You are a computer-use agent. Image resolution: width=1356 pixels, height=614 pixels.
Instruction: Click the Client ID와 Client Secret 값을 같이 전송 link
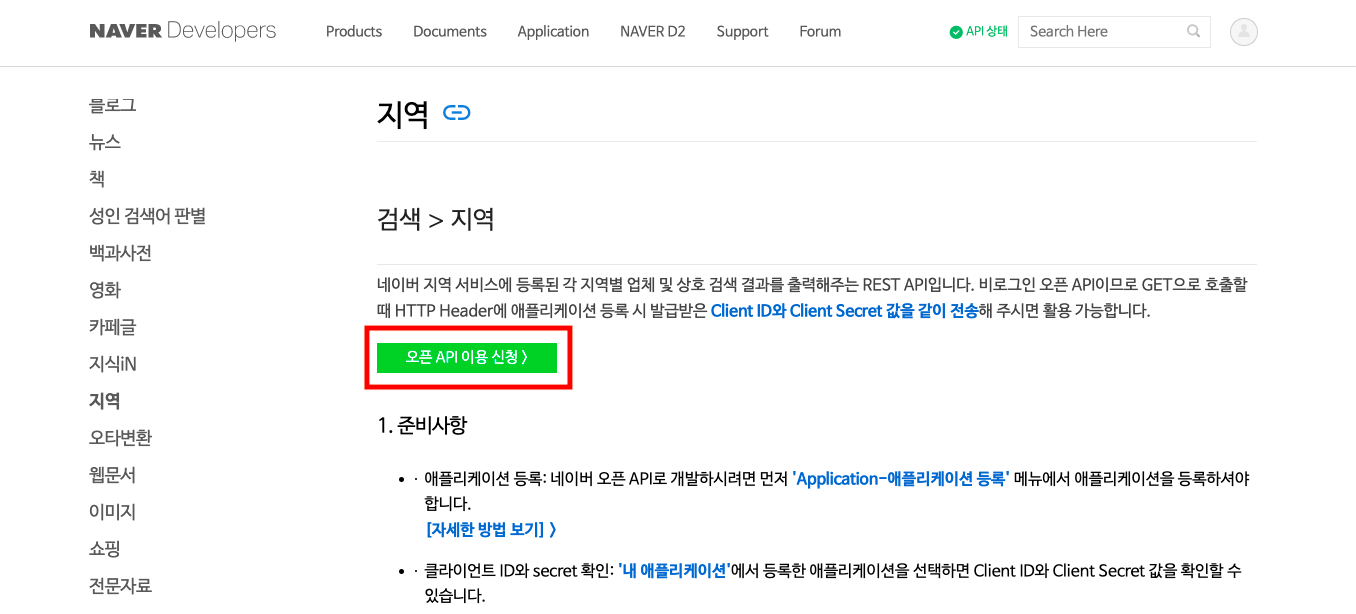click(x=844, y=311)
